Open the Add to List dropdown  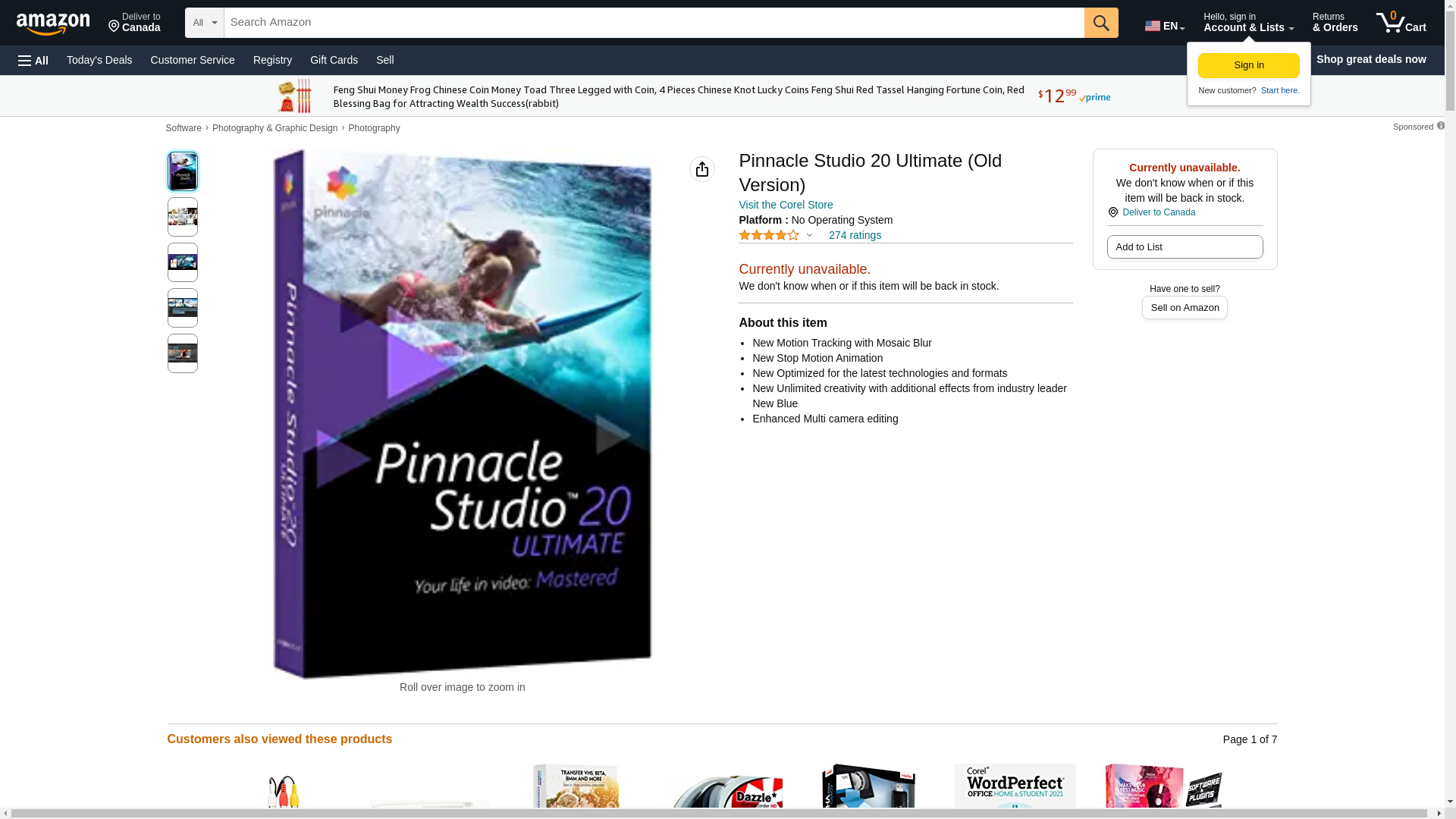(x=1184, y=247)
